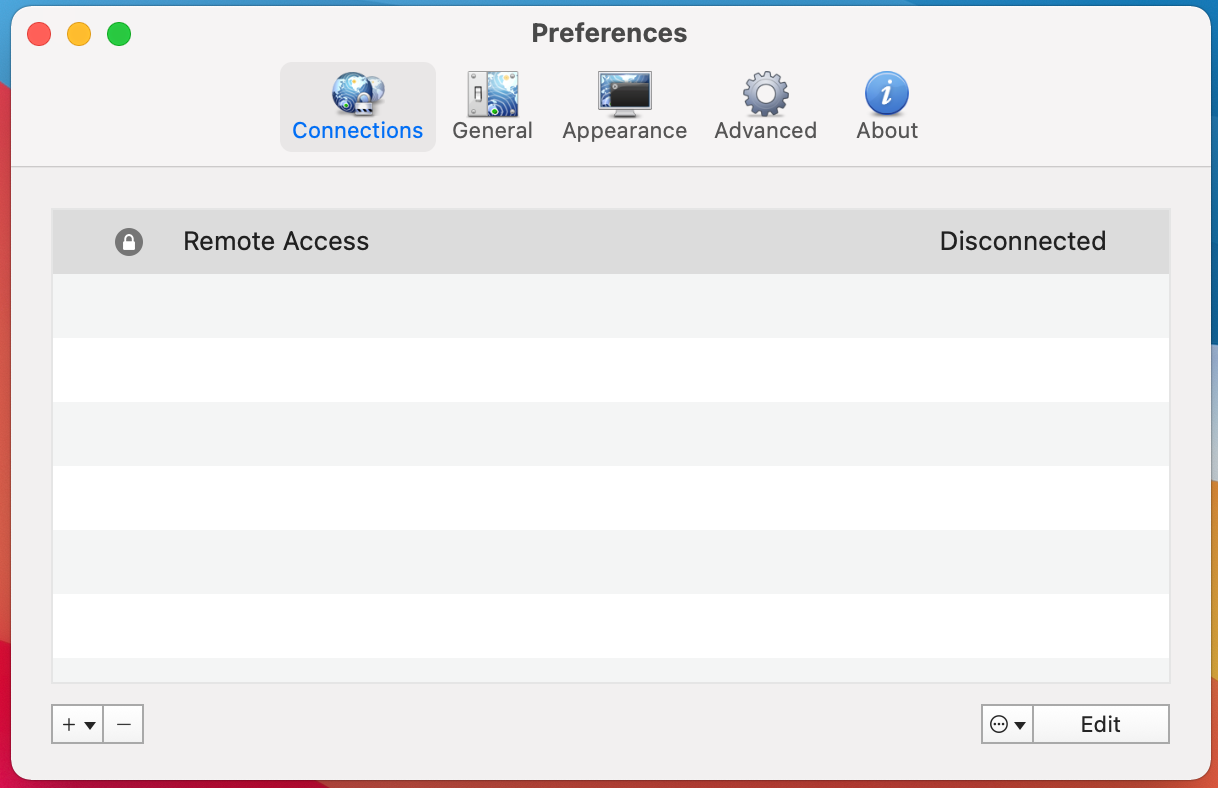Click the plus icon to add a connection

tap(67, 723)
